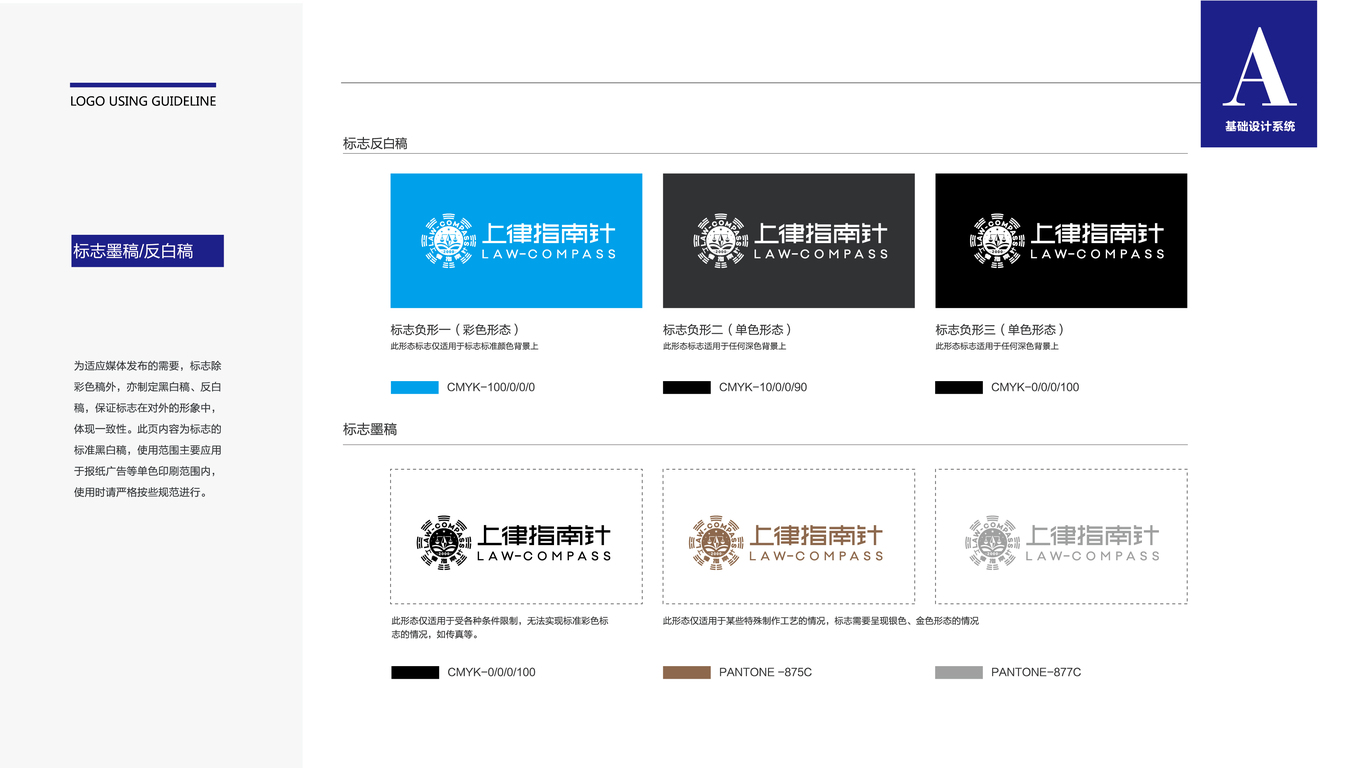Viewport: 1366px width, 768px height.
Task: Click the text PANTONE-877C
Action: [1036, 672]
